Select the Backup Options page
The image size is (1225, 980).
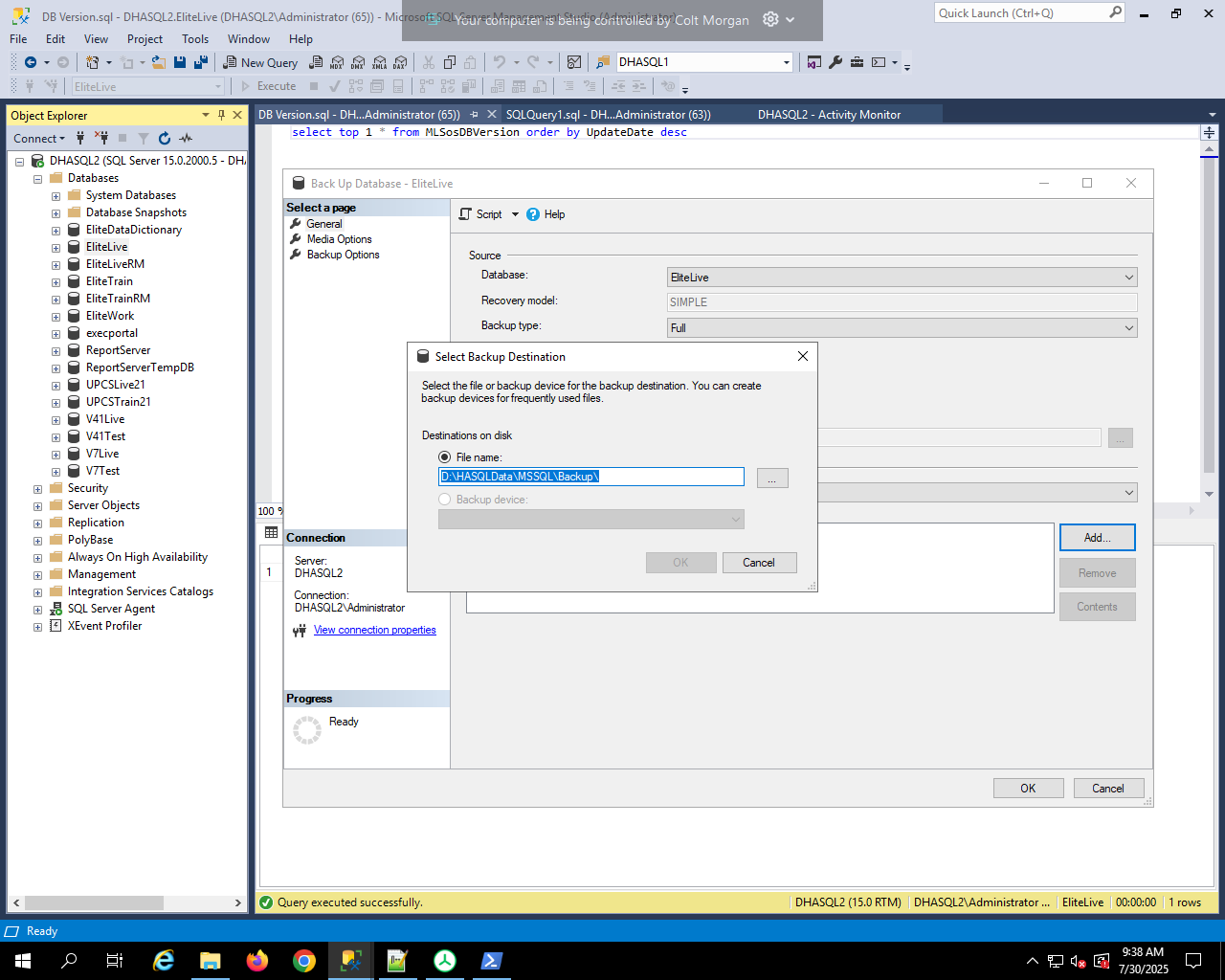(343, 255)
